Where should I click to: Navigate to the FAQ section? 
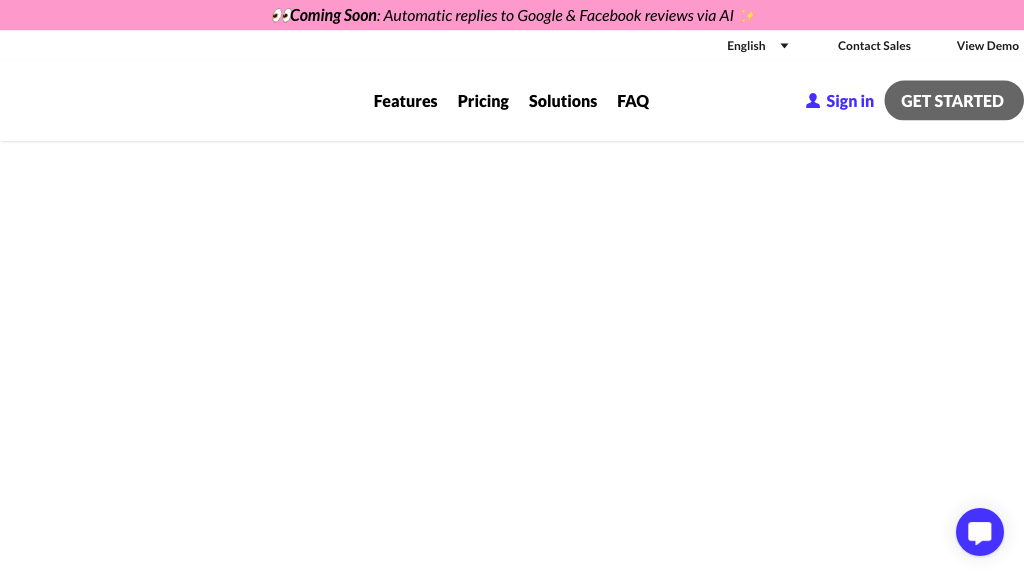coord(633,101)
